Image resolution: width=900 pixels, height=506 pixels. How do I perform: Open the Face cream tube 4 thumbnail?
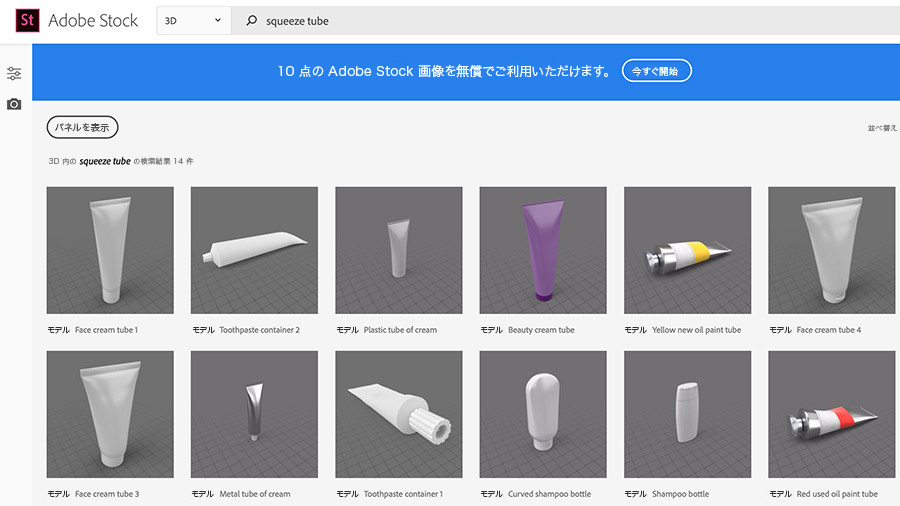click(x=832, y=250)
